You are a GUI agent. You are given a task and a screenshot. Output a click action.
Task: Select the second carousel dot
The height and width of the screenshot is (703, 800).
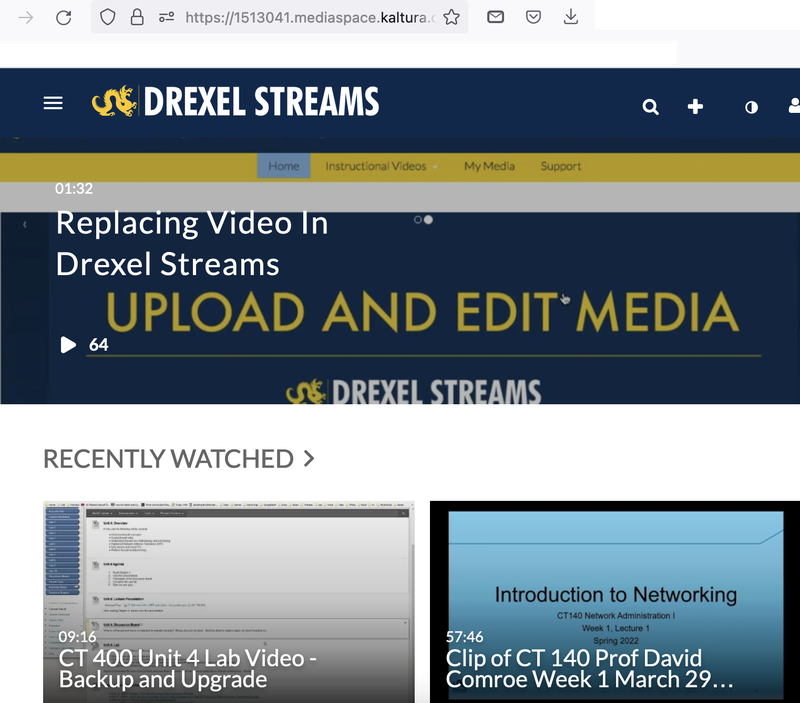click(x=429, y=220)
